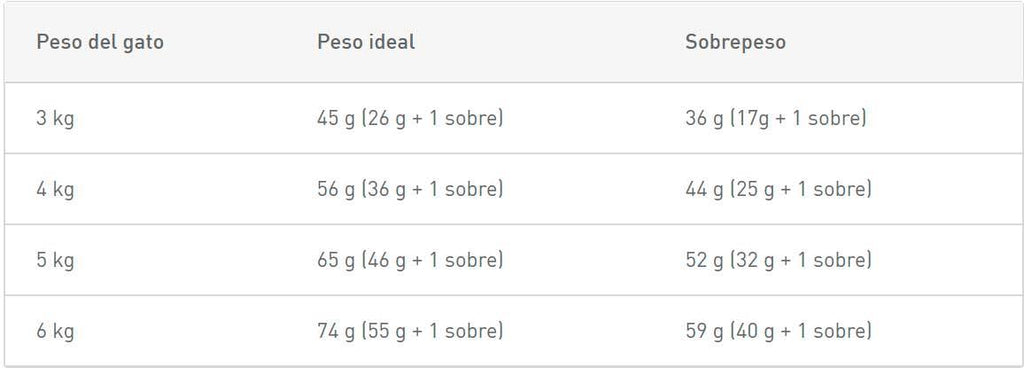Select the '4 kg' weight cell

(x=56, y=189)
